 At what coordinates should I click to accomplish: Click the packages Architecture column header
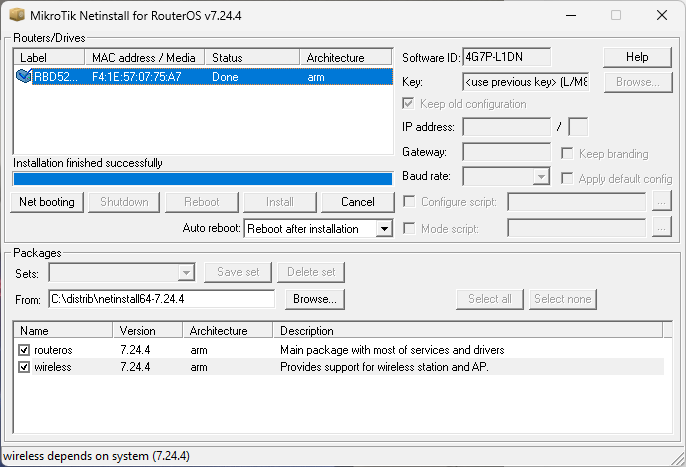[x=228, y=330]
